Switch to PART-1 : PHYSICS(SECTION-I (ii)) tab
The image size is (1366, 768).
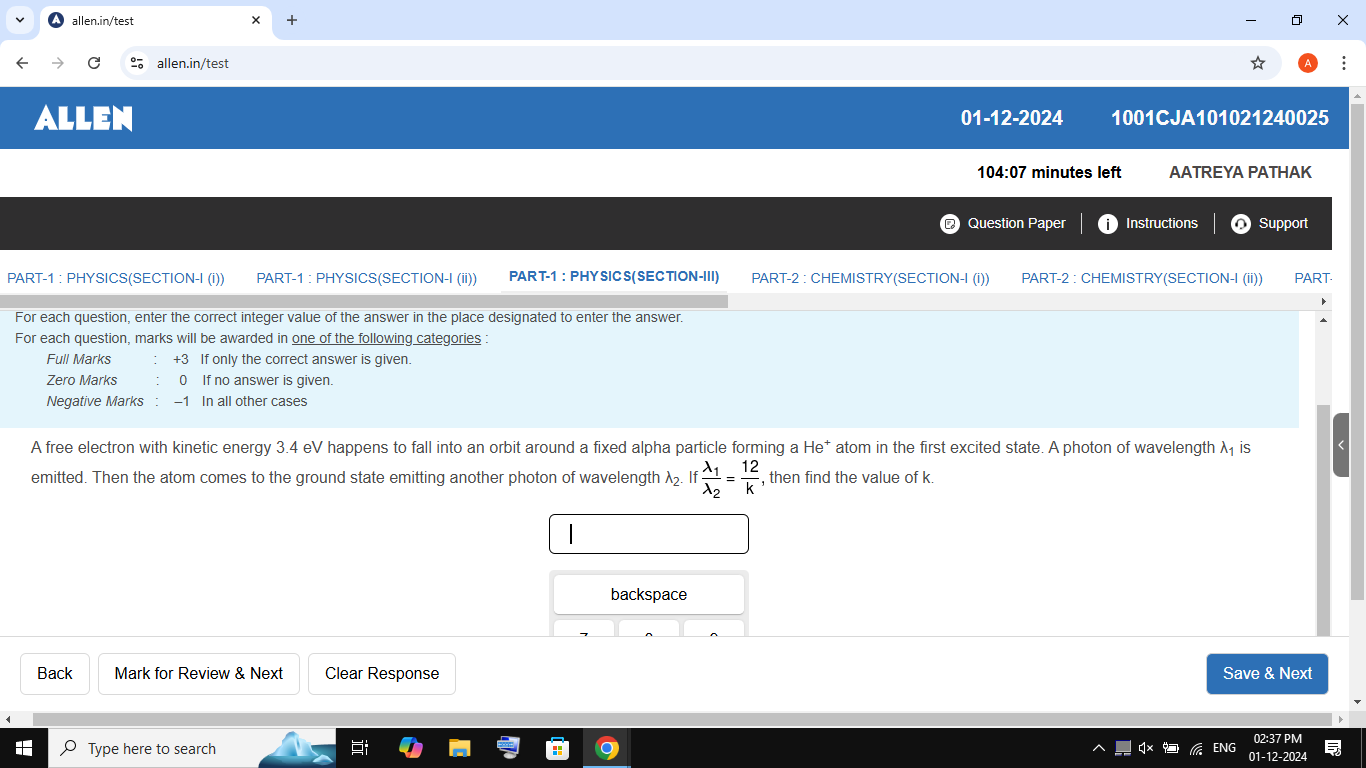point(366,278)
